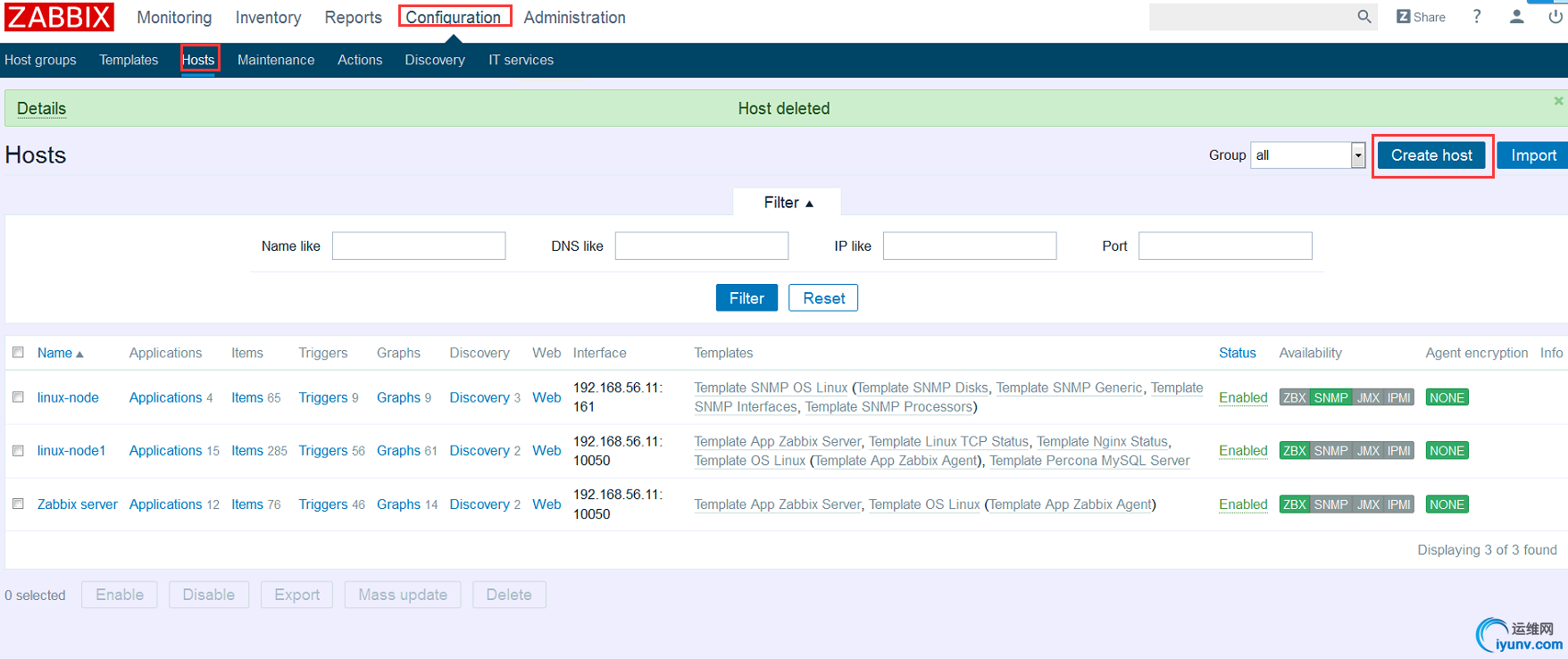The width and height of the screenshot is (1568, 659).
Task: Open the Share link
Action: coord(1421,17)
